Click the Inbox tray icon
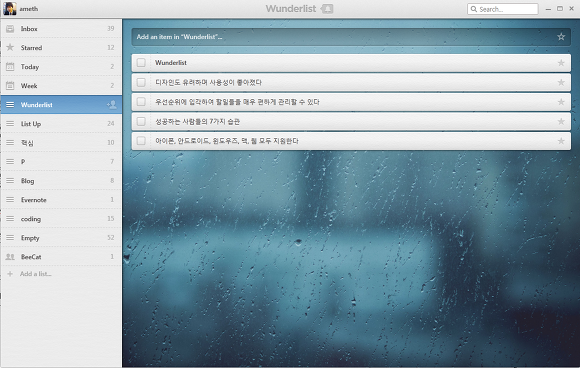Viewport: 580px width, 368px height. (x=10, y=28)
